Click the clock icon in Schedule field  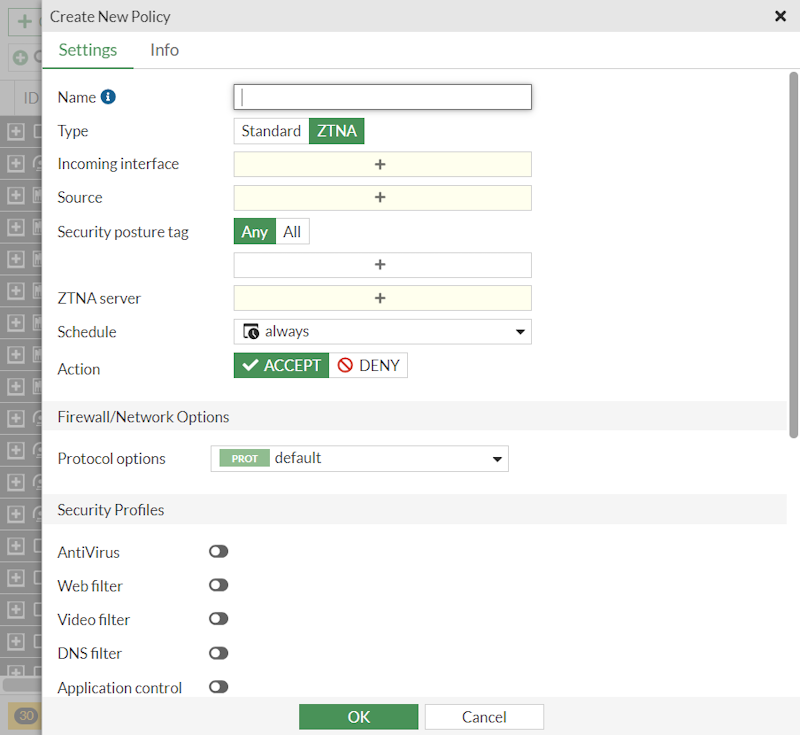click(x=250, y=331)
